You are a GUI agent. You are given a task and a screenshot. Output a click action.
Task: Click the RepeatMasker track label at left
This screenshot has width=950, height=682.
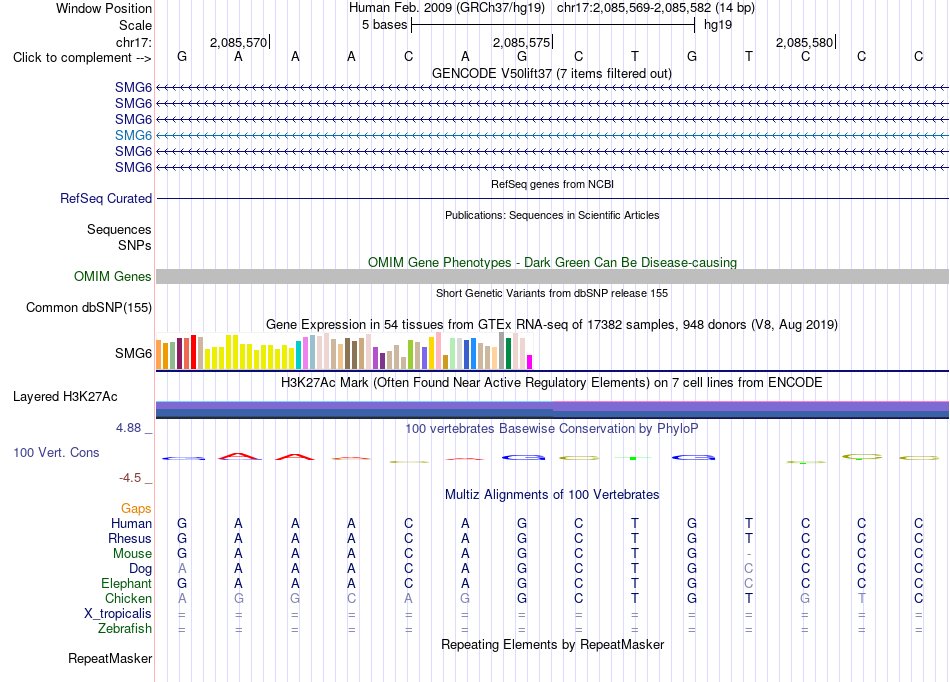(x=110, y=658)
